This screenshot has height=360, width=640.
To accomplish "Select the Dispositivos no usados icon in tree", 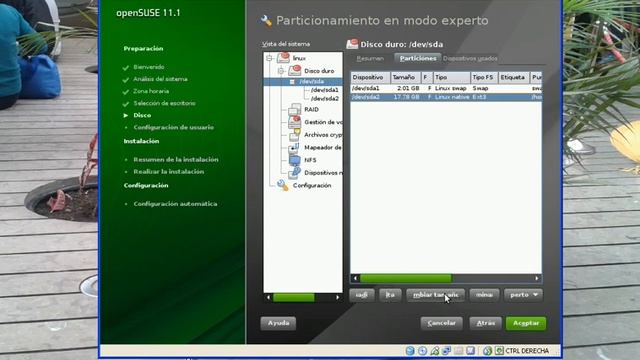I will click(x=294, y=173).
